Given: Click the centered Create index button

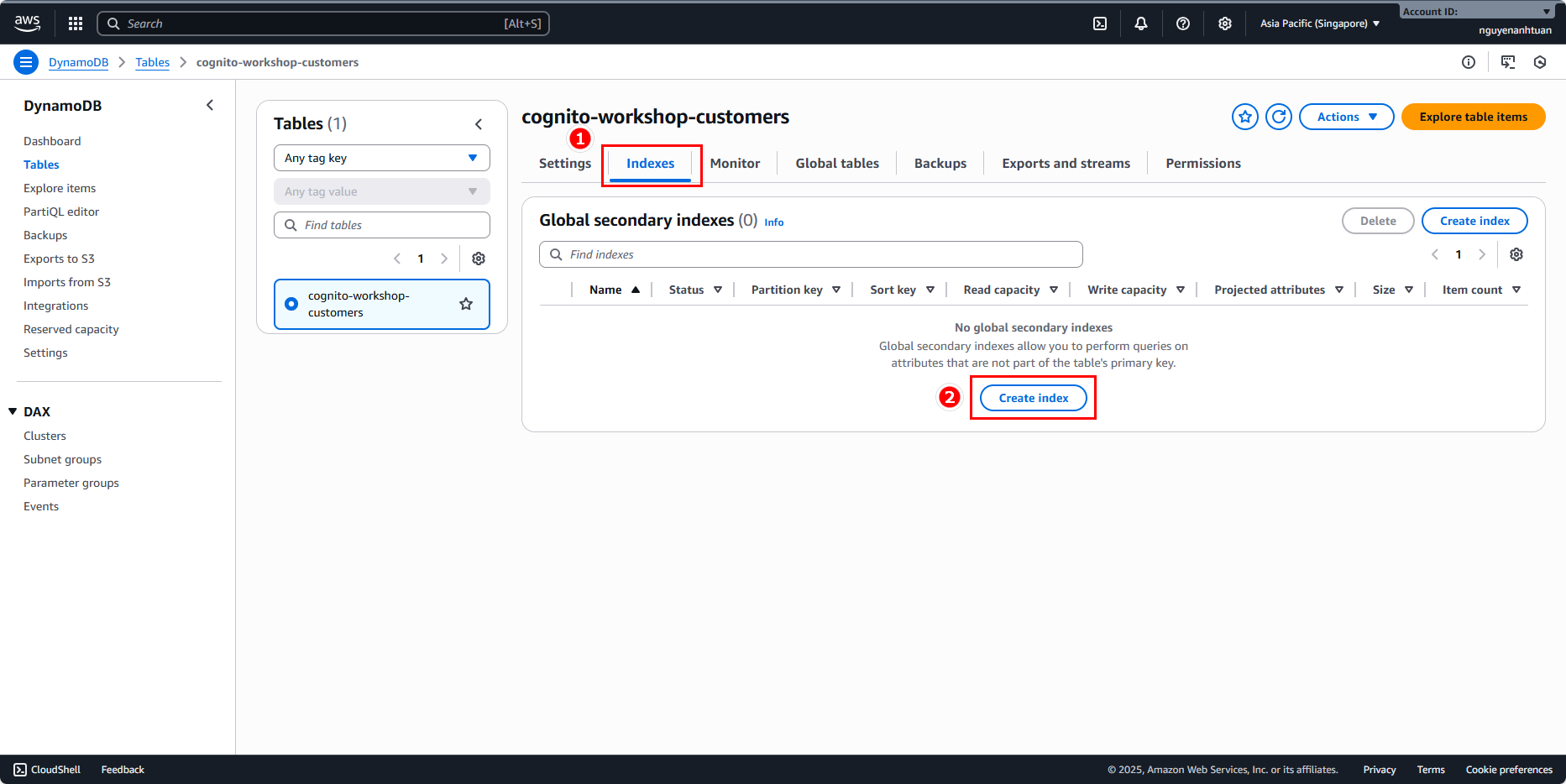Looking at the screenshot, I should point(1033,398).
